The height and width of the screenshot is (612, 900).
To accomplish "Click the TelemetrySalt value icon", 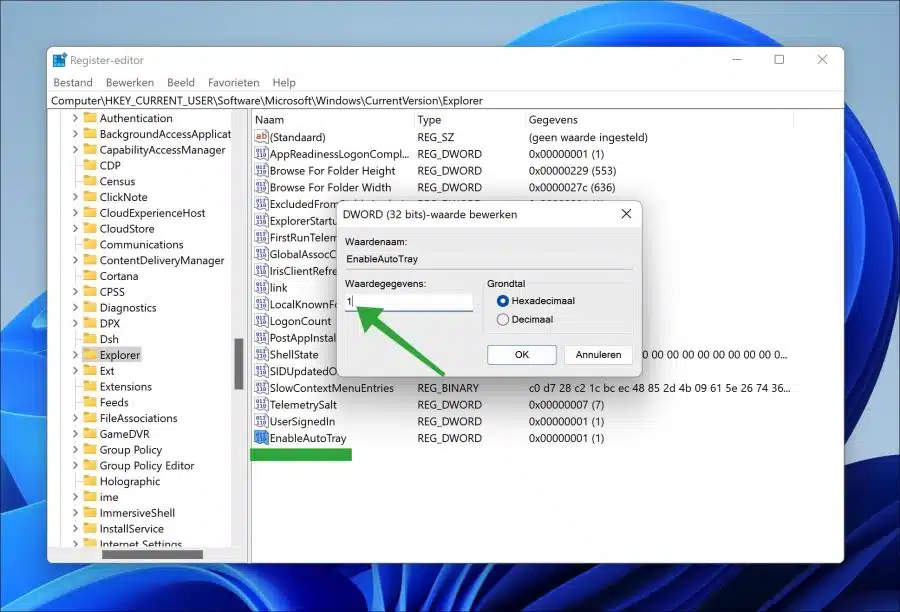I will (261, 404).
